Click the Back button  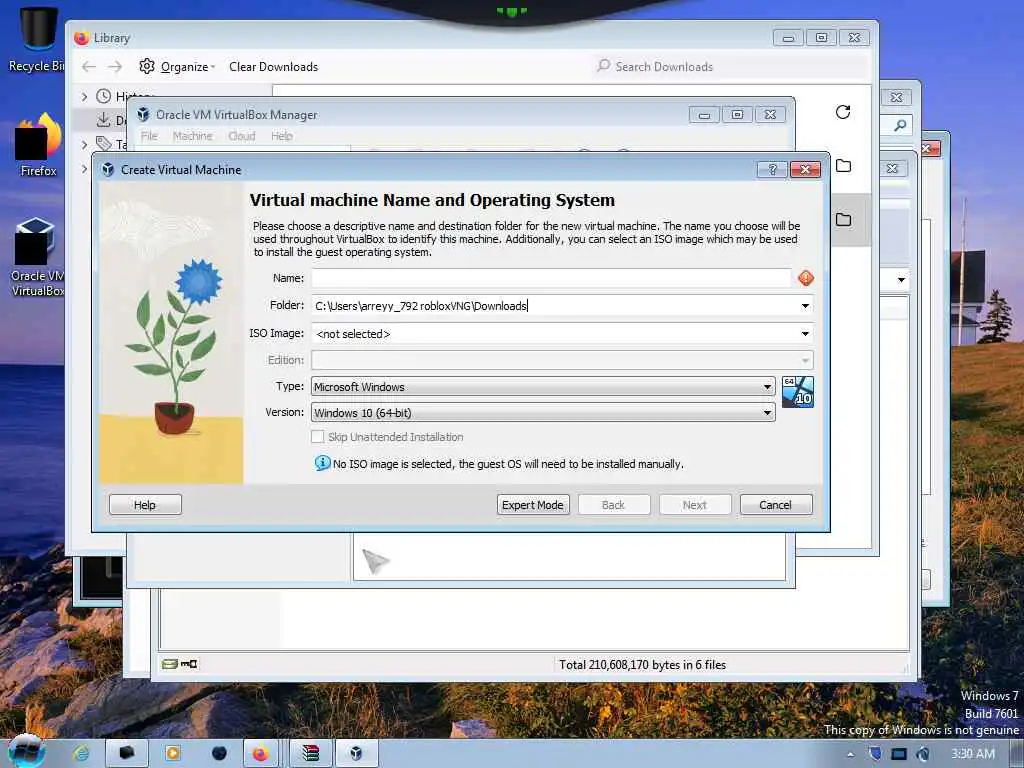pos(613,505)
